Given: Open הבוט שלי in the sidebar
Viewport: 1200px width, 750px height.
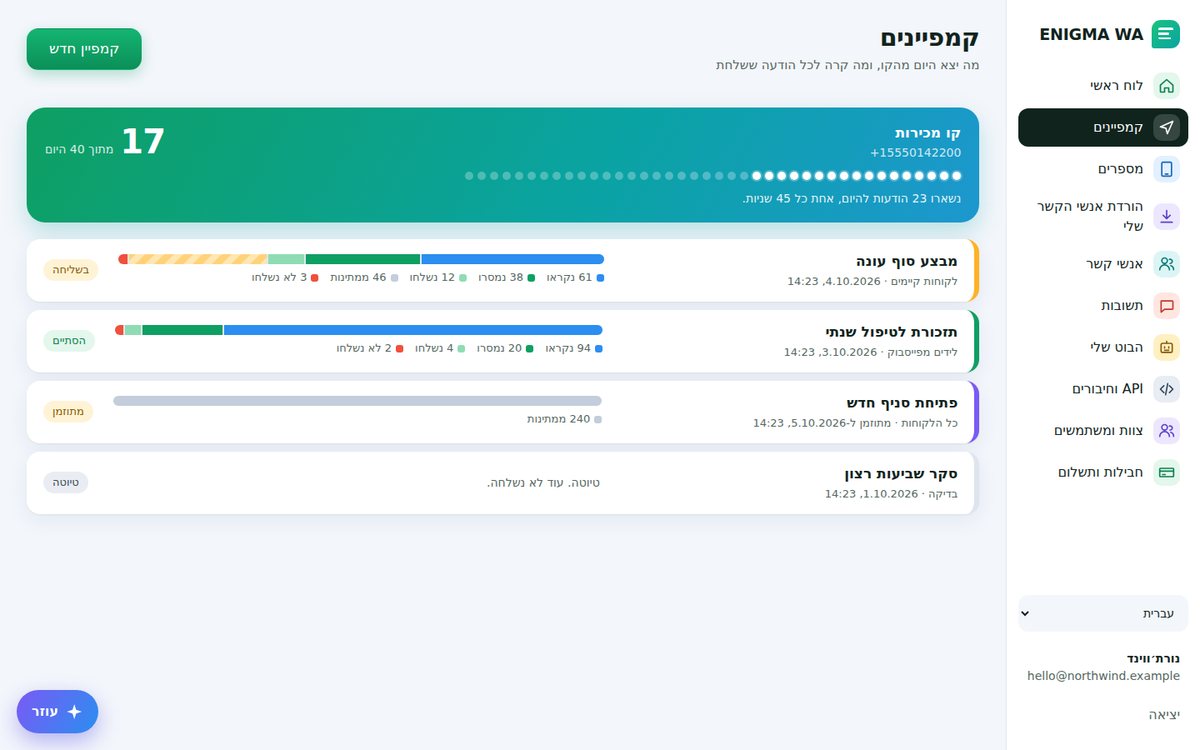Looking at the screenshot, I should point(1103,347).
